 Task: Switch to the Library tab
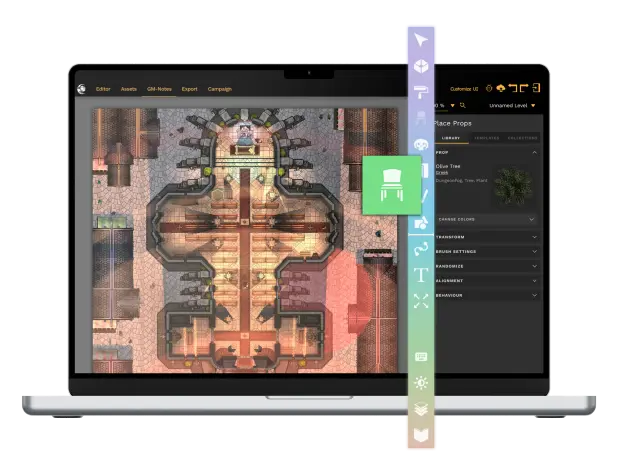(x=451, y=138)
